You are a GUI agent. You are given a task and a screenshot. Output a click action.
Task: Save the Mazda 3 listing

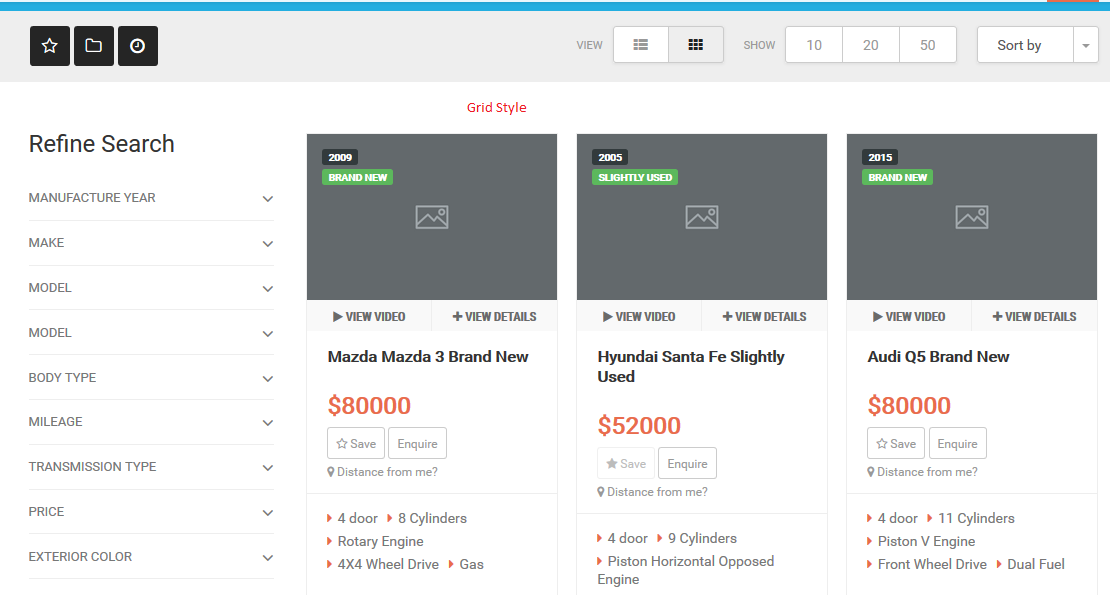point(356,444)
